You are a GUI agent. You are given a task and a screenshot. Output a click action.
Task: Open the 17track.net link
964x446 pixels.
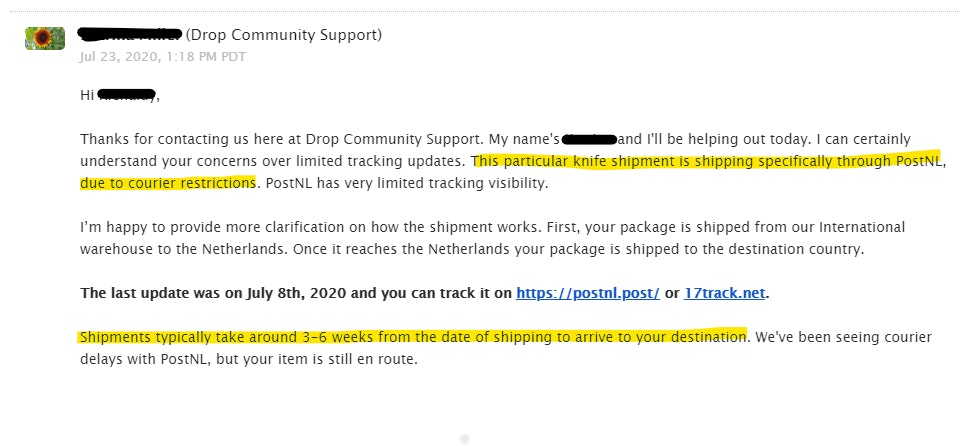click(x=725, y=293)
